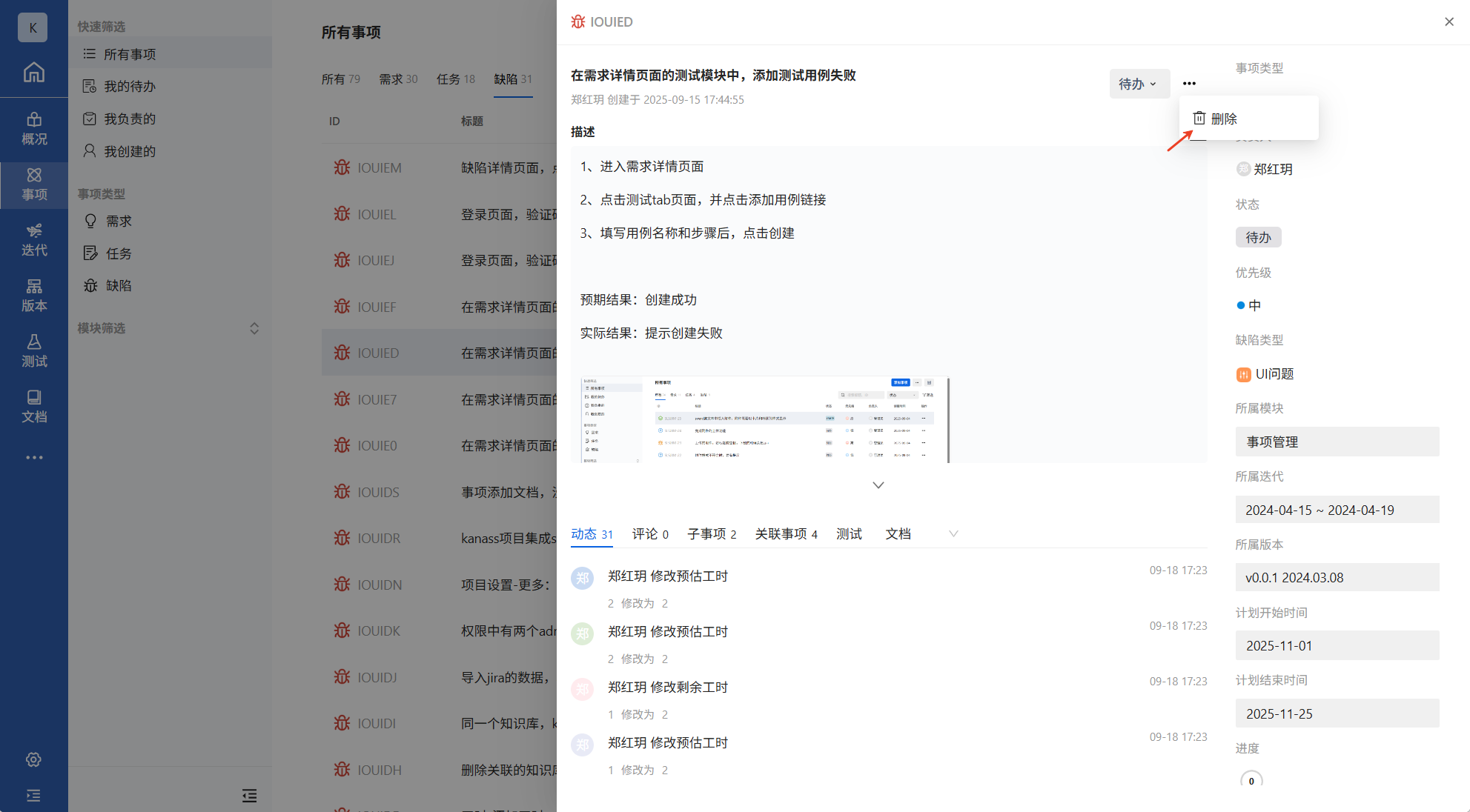The image size is (1470, 812).
Task: Switch to the 子事项 tab
Action: click(x=711, y=533)
